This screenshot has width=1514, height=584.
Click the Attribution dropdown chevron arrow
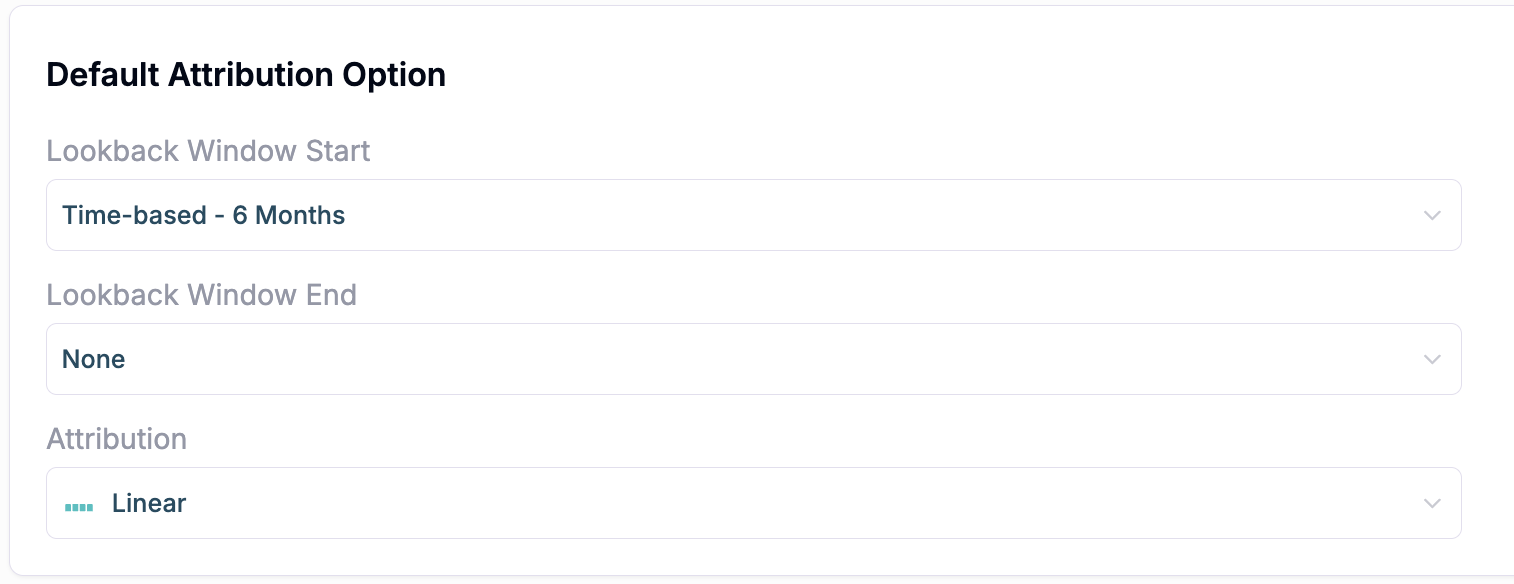click(x=1432, y=504)
